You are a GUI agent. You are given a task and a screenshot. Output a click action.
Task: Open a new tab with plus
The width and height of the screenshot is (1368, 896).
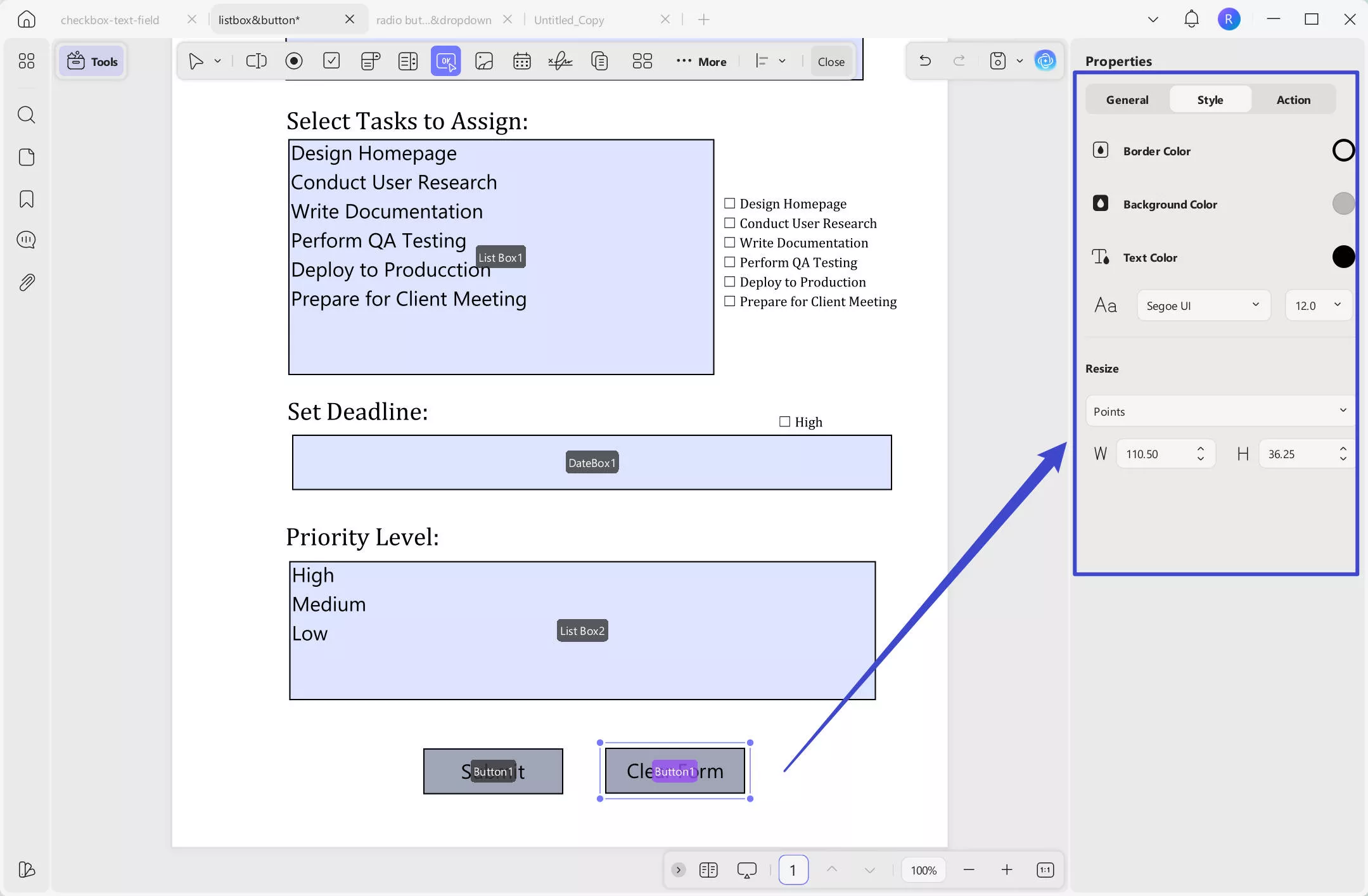(703, 20)
